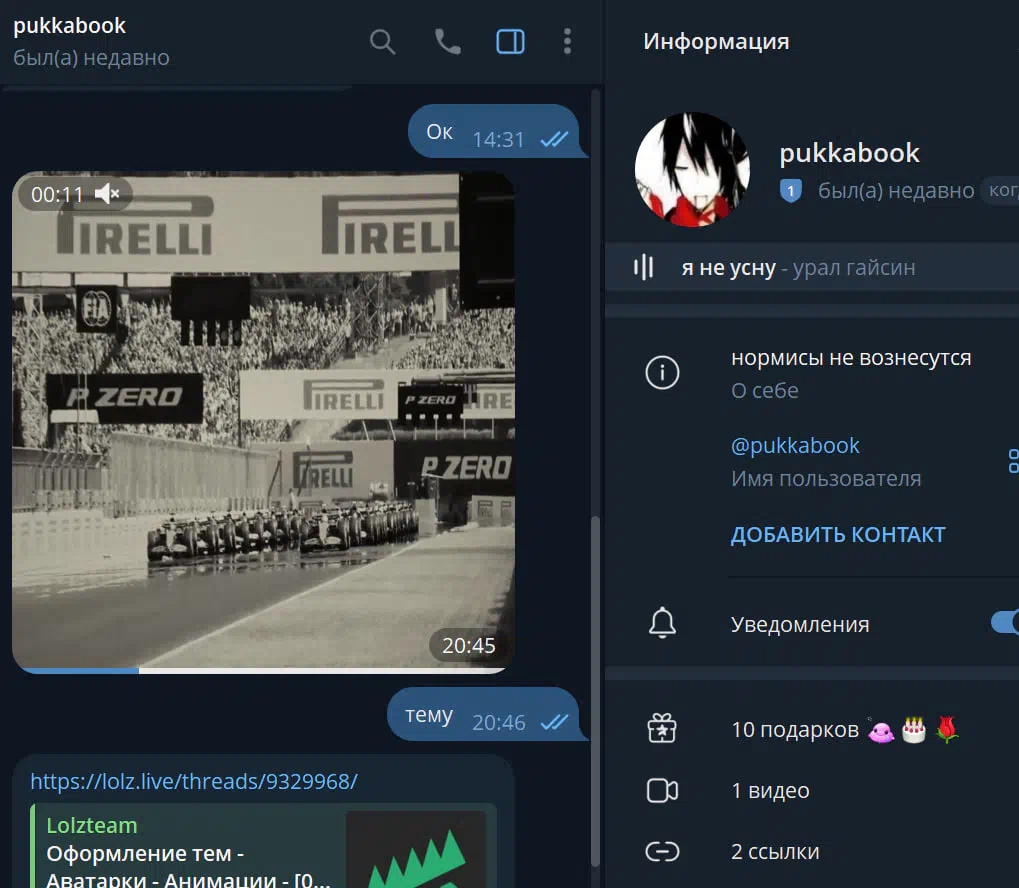Copy the @pukkabook username link
1019x888 pixels.
795,446
